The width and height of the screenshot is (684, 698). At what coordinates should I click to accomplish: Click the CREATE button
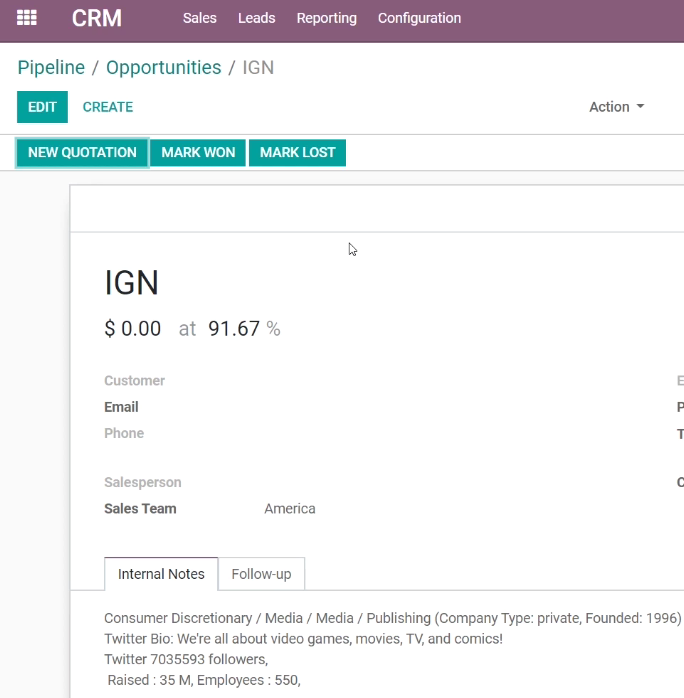tap(108, 107)
